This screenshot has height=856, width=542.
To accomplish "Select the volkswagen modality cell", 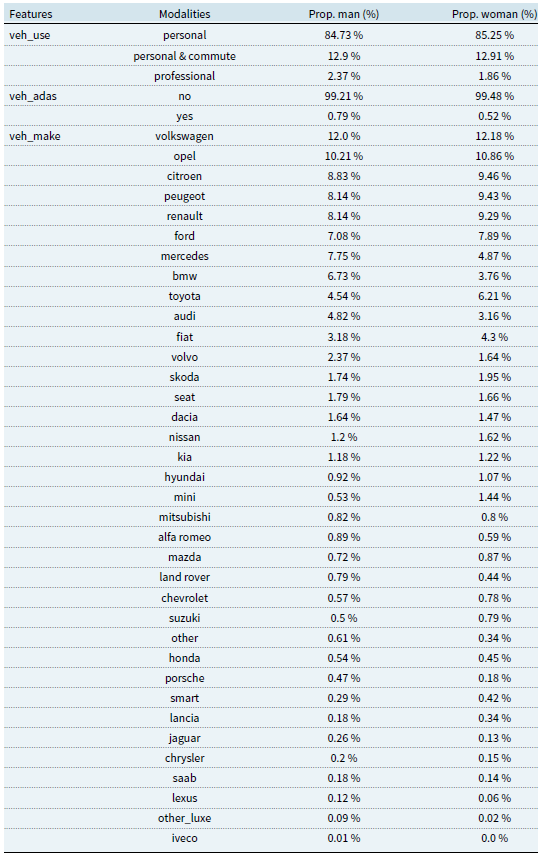I will click(184, 136).
